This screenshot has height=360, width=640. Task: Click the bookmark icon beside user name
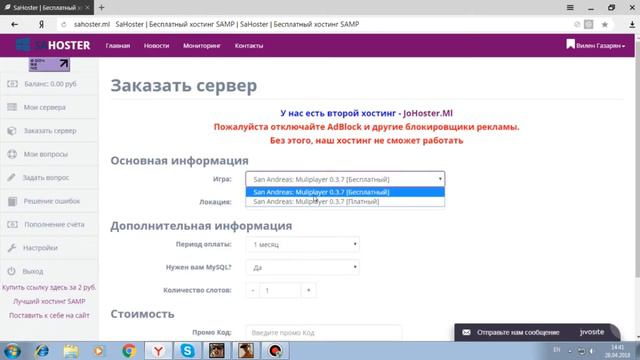point(570,44)
